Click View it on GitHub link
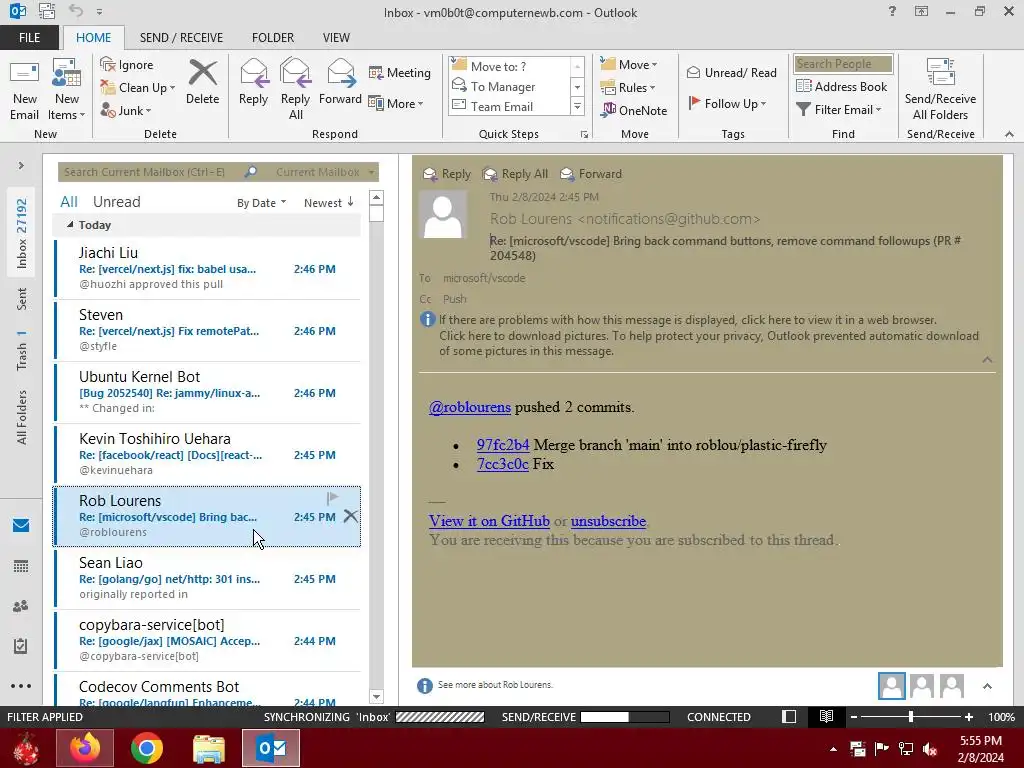The width and height of the screenshot is (1024, 768). tap(489, 521)
